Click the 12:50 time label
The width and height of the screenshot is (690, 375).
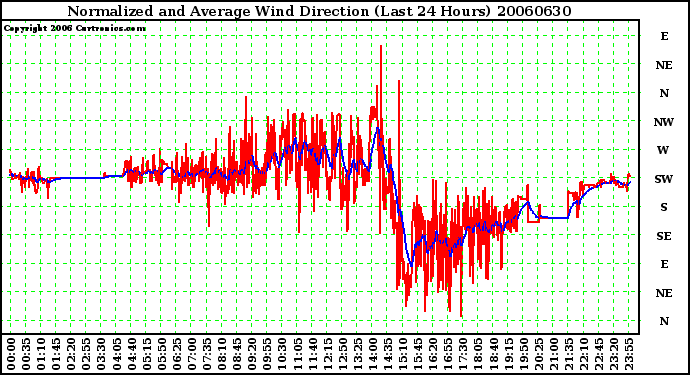pyautogui.click(x=342, y=354)
